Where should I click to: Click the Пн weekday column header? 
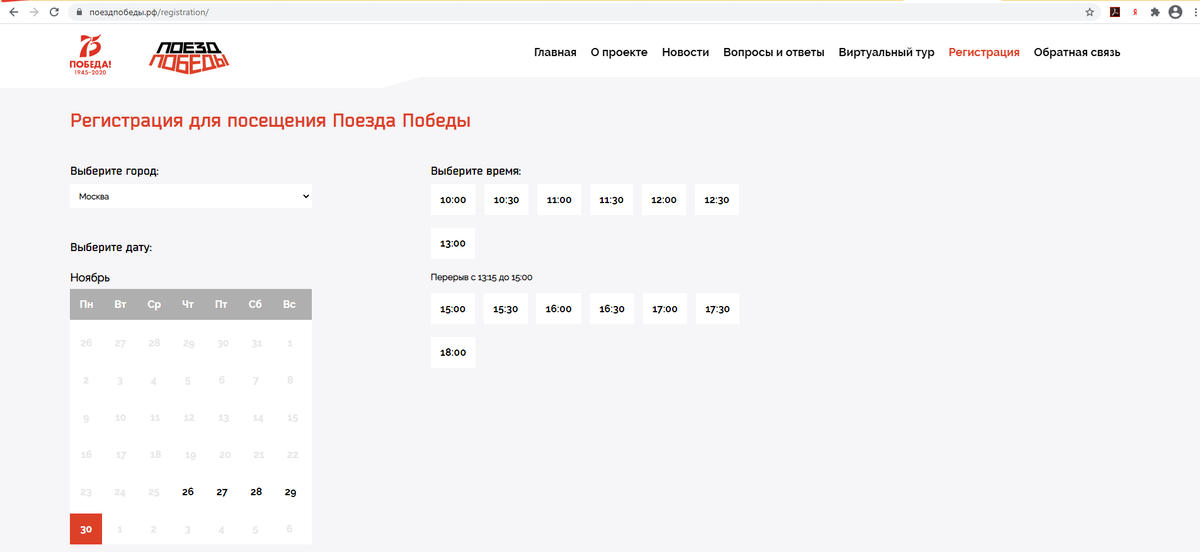tap(86, 304)
